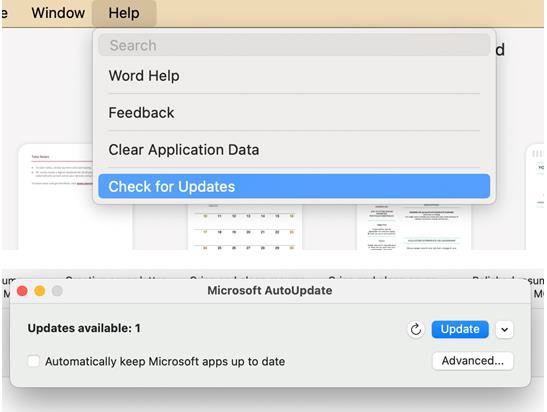This screenshot has height=412, width=547.
Task: Select Clear Application Data menu item
Action: click(x=294, y=150)
